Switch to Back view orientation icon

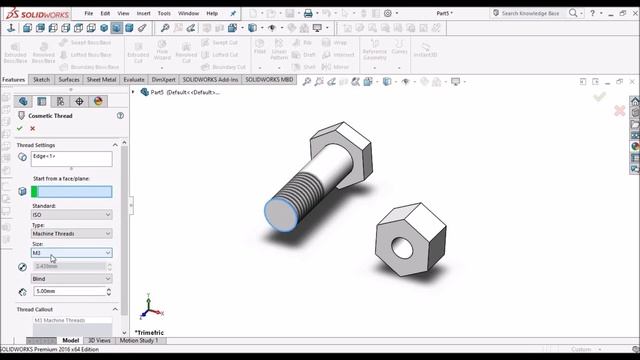40,28
